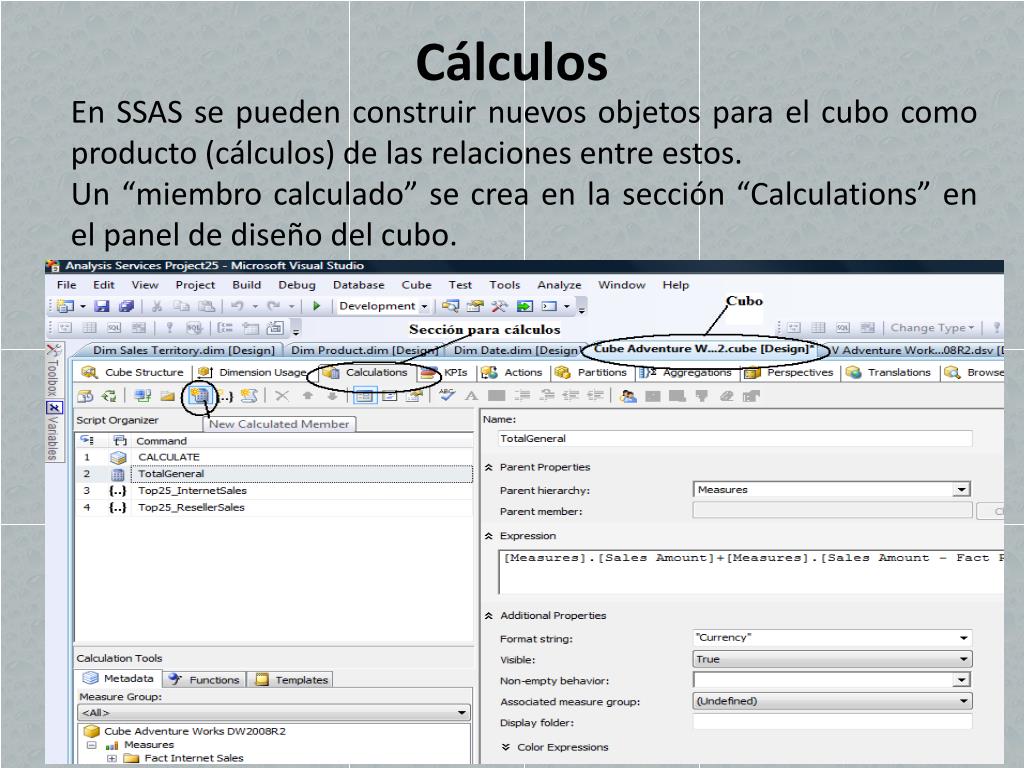Open the Toolbox side panel tab

click(54, 370)
